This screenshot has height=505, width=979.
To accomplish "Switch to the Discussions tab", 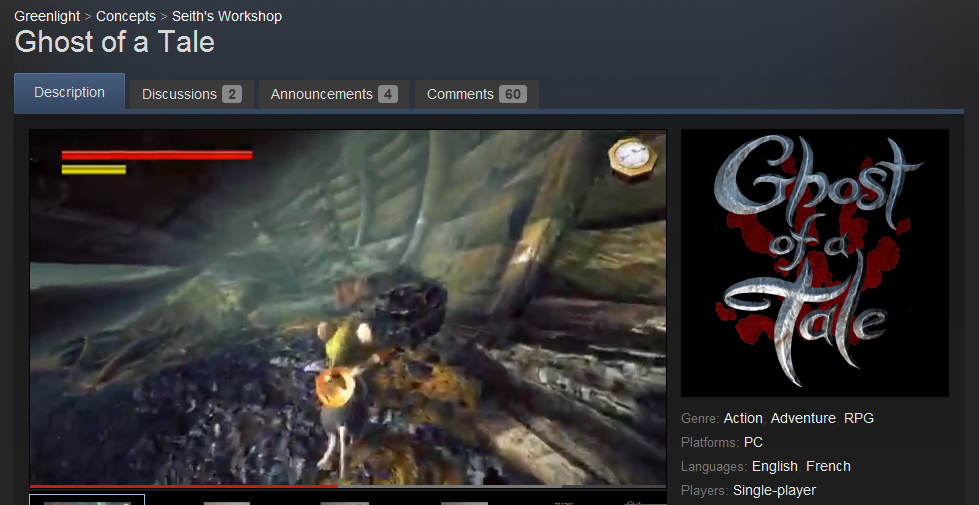I will (192, 94).
